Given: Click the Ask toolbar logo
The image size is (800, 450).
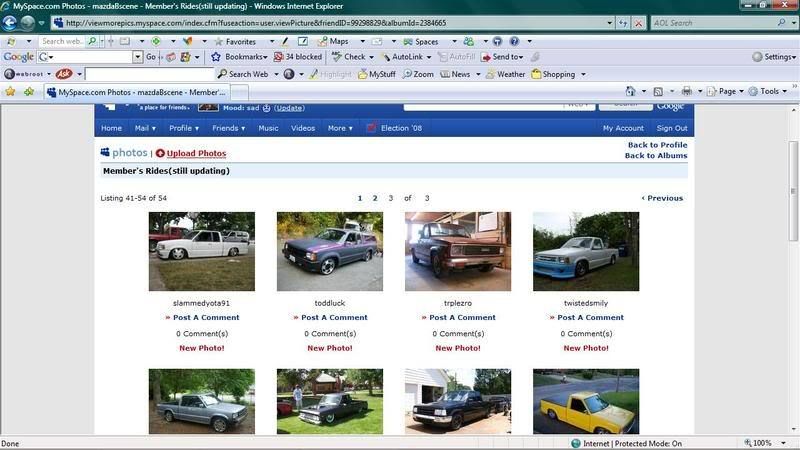Looking at the screenshot, I should (63, 74).
